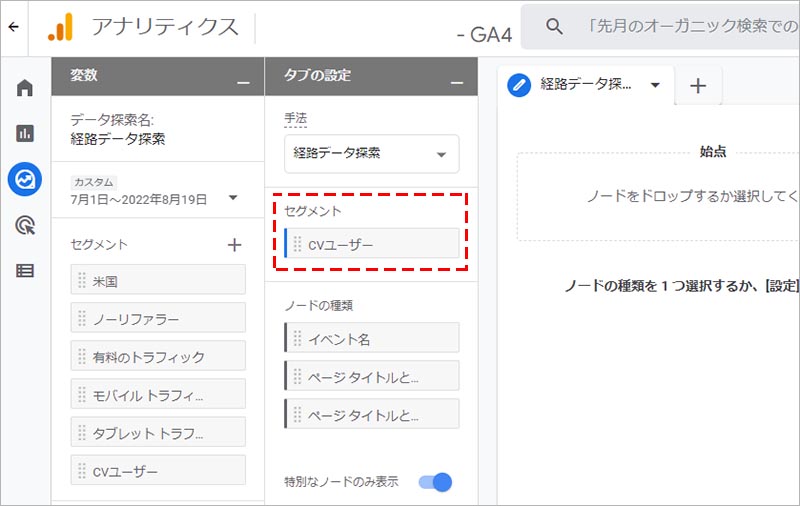The width and height of the screenshot is (800, 506).
Task: Add a new tab with plus button
Action: point(698,86)
